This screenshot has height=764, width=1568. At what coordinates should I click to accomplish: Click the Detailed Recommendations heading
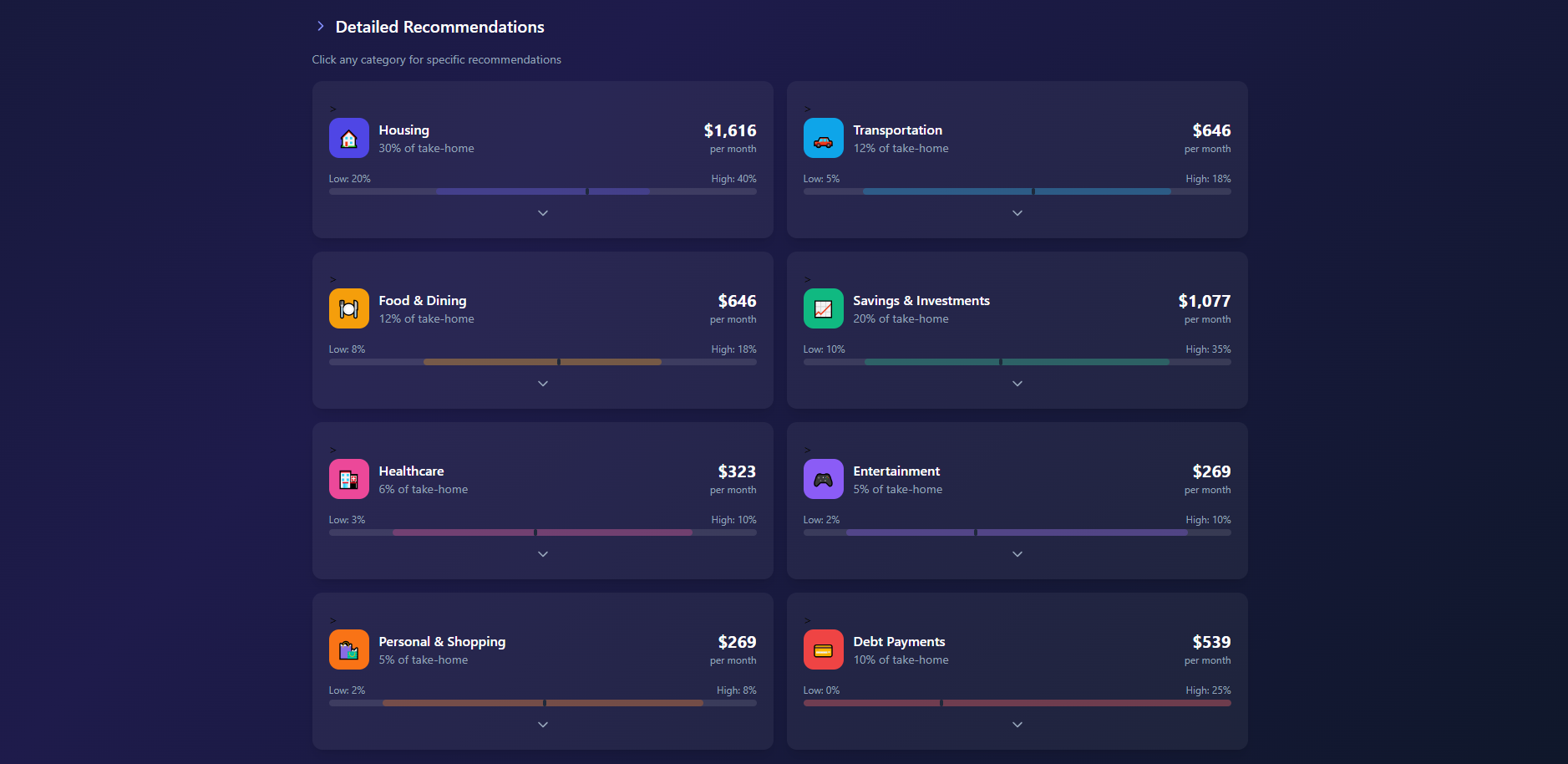click(439, 26)
